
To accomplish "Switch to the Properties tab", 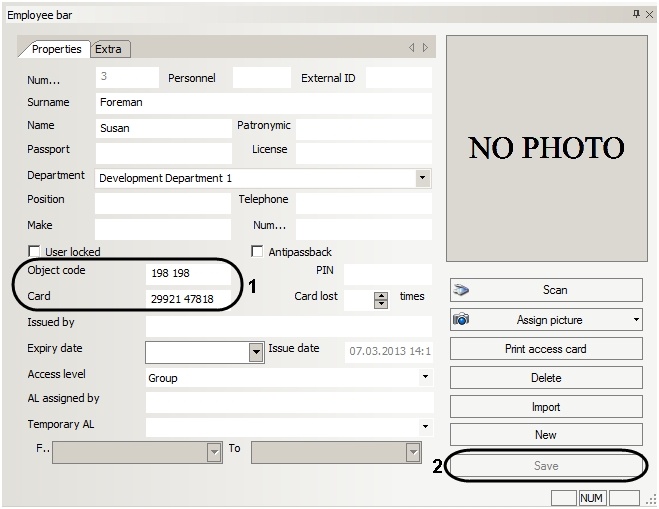I will click(x=56, y=49).
